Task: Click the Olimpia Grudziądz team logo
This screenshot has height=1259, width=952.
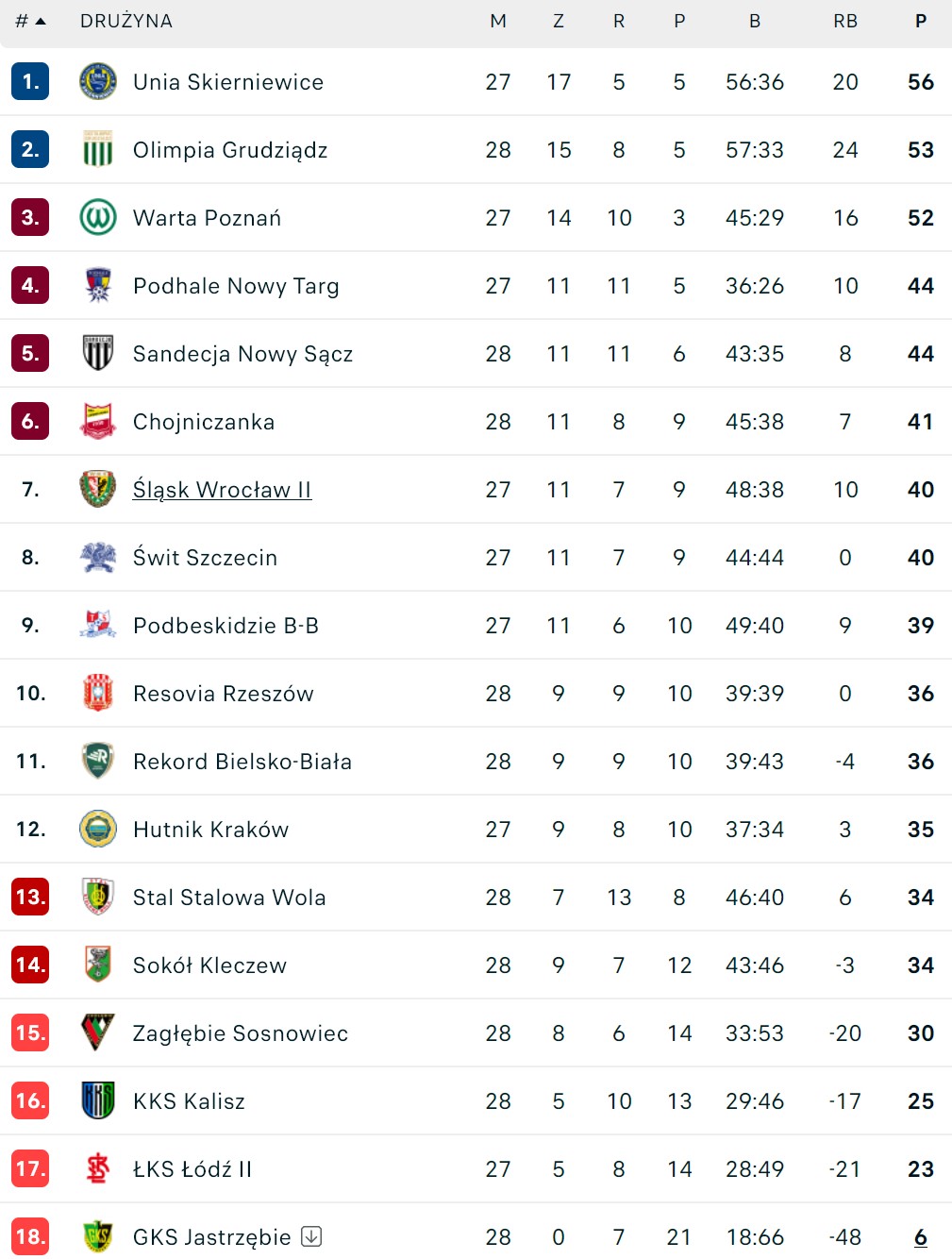Action: pyautogui.click(x=98, y=150)
